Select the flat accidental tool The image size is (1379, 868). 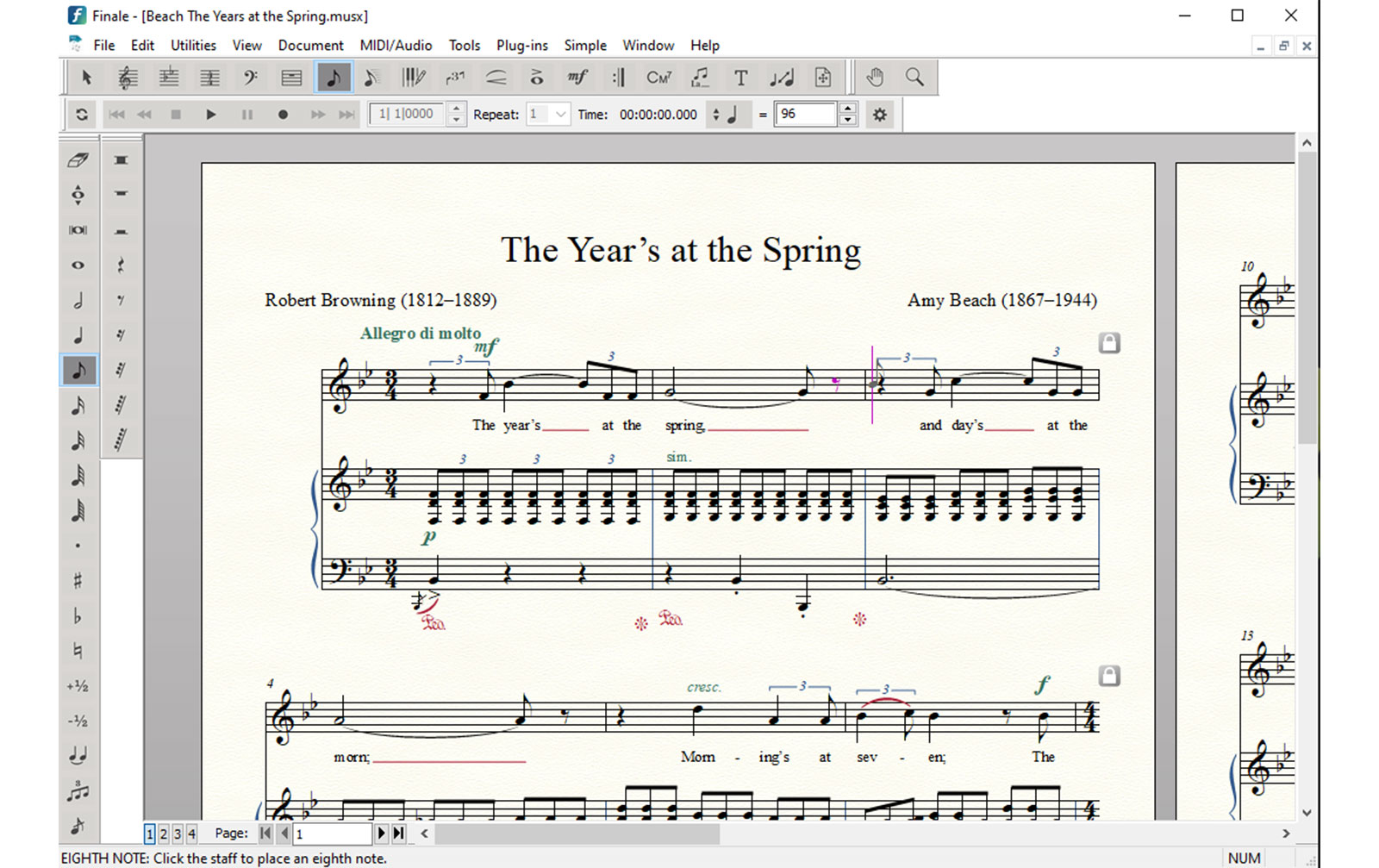[x=78, y=616]
